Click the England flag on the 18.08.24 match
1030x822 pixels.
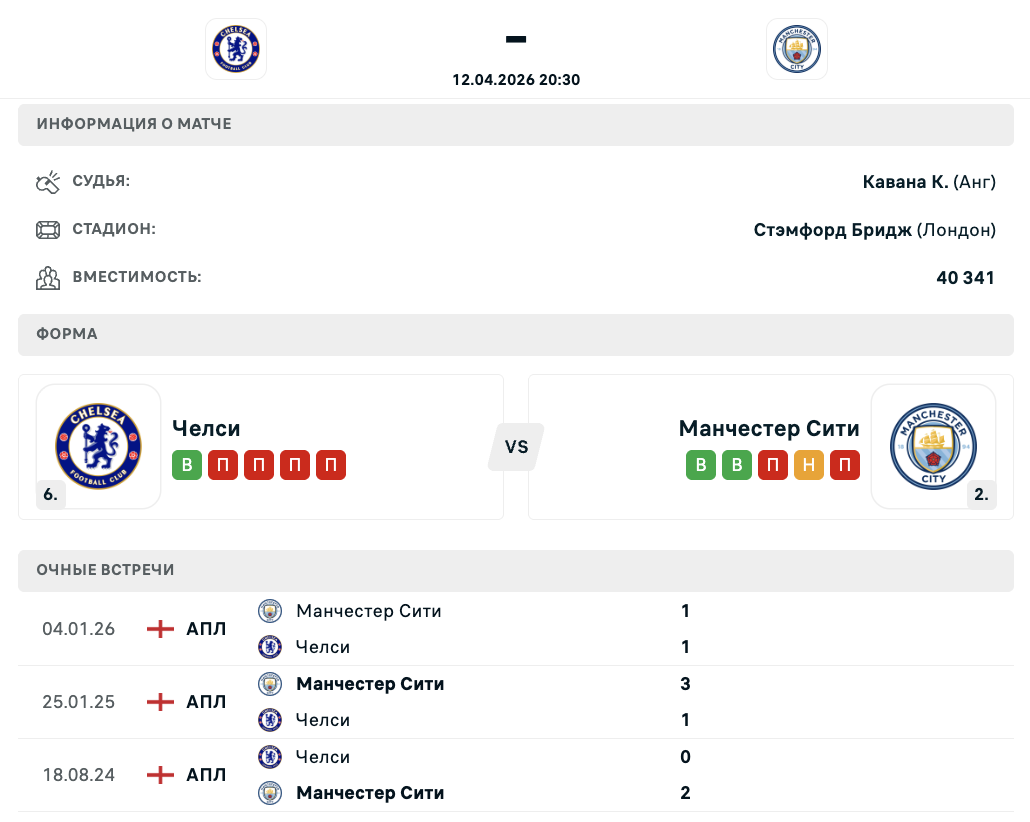pyautogui.click(x=160, y=775)
